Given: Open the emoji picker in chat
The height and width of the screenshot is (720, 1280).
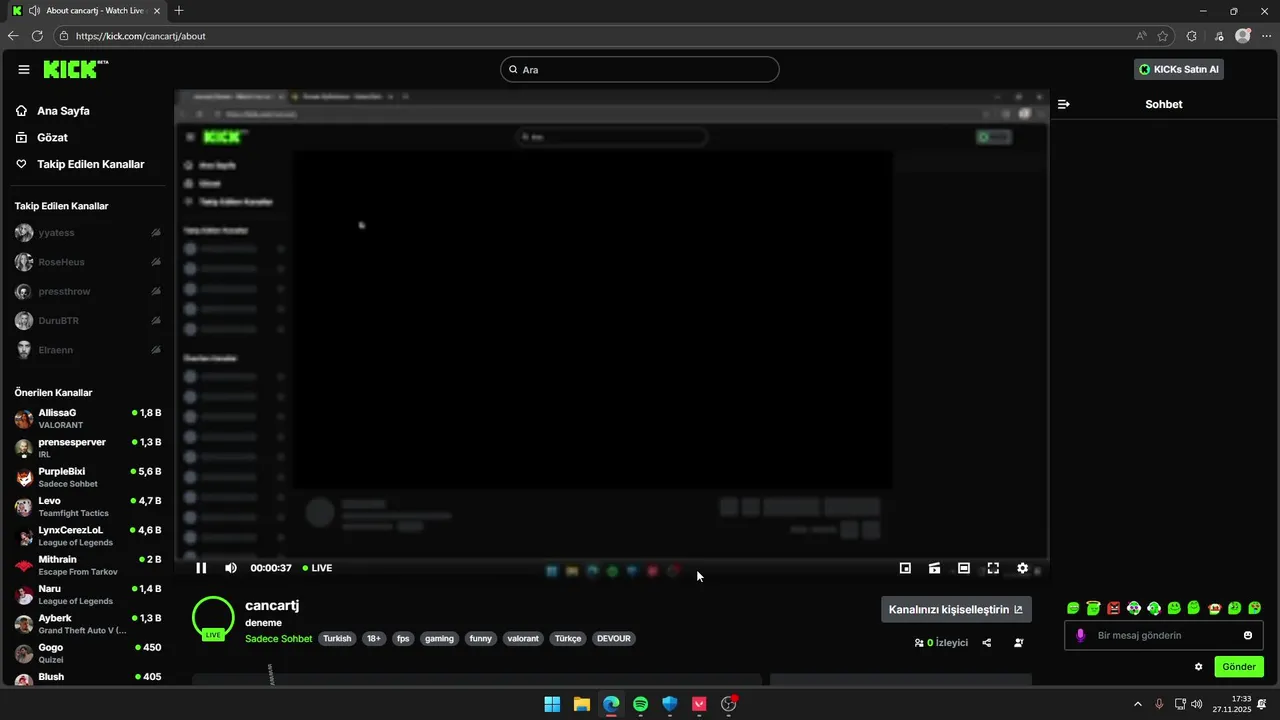Looking at the screenshot, I should (1248, 635).
